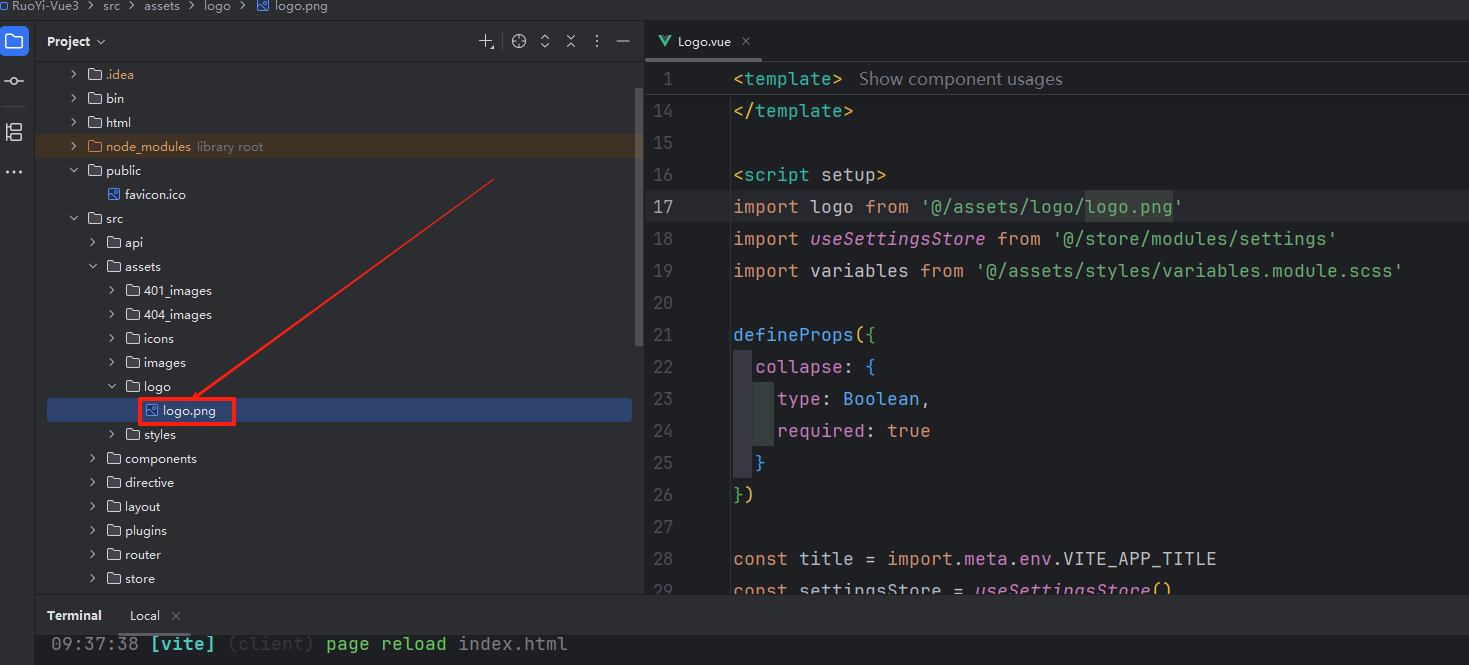
Task: Expand the node_modules folder
Action: [73, 147]
